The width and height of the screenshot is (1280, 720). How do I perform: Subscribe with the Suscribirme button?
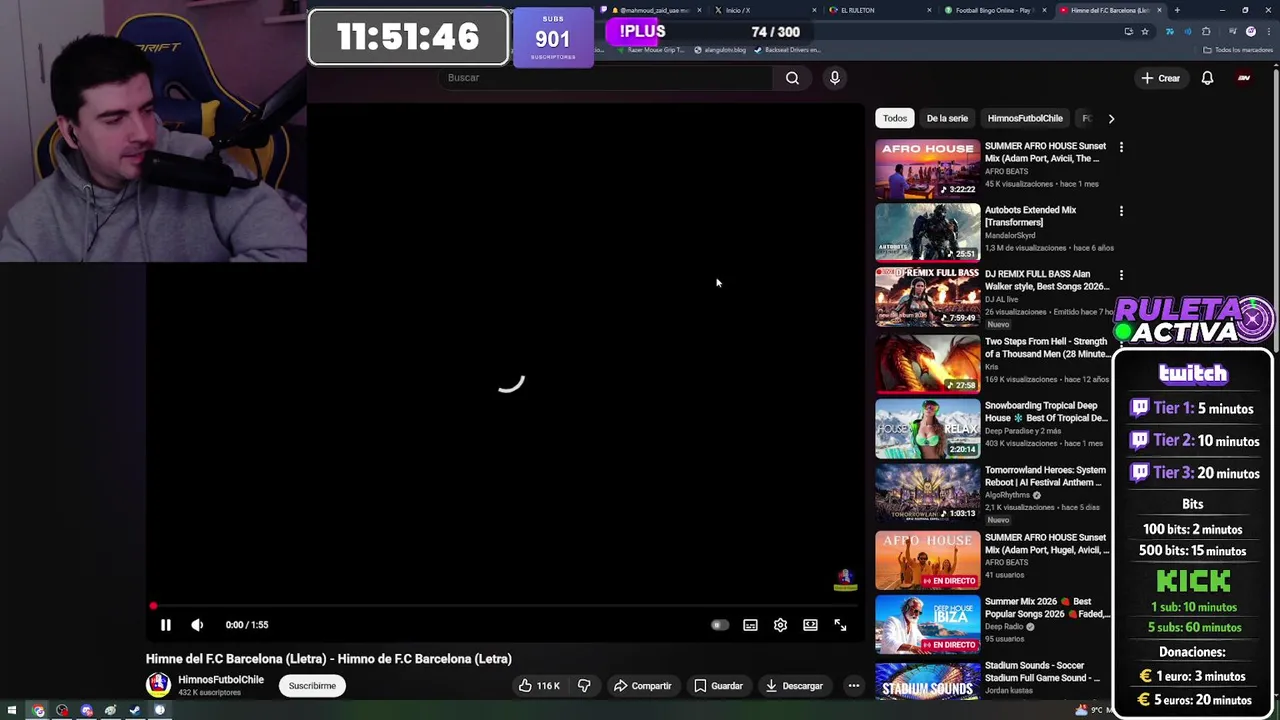pyautogui.click(x=312, y=686)
